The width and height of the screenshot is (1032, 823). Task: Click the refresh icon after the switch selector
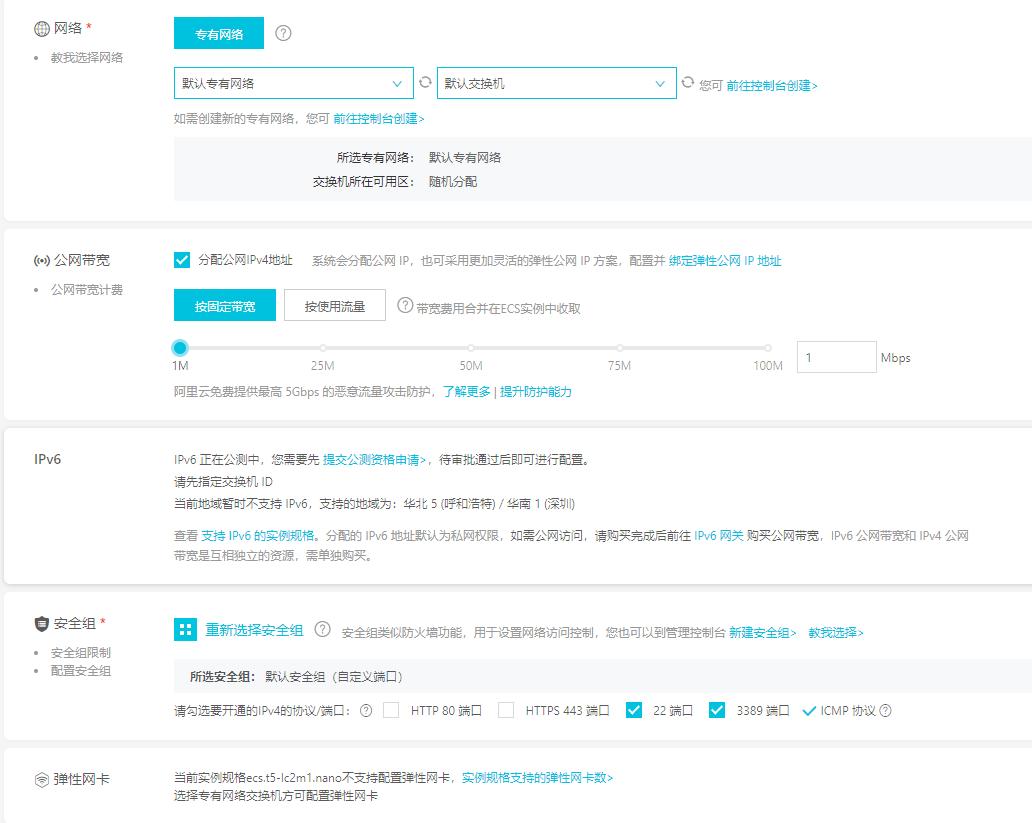[687, 84]
